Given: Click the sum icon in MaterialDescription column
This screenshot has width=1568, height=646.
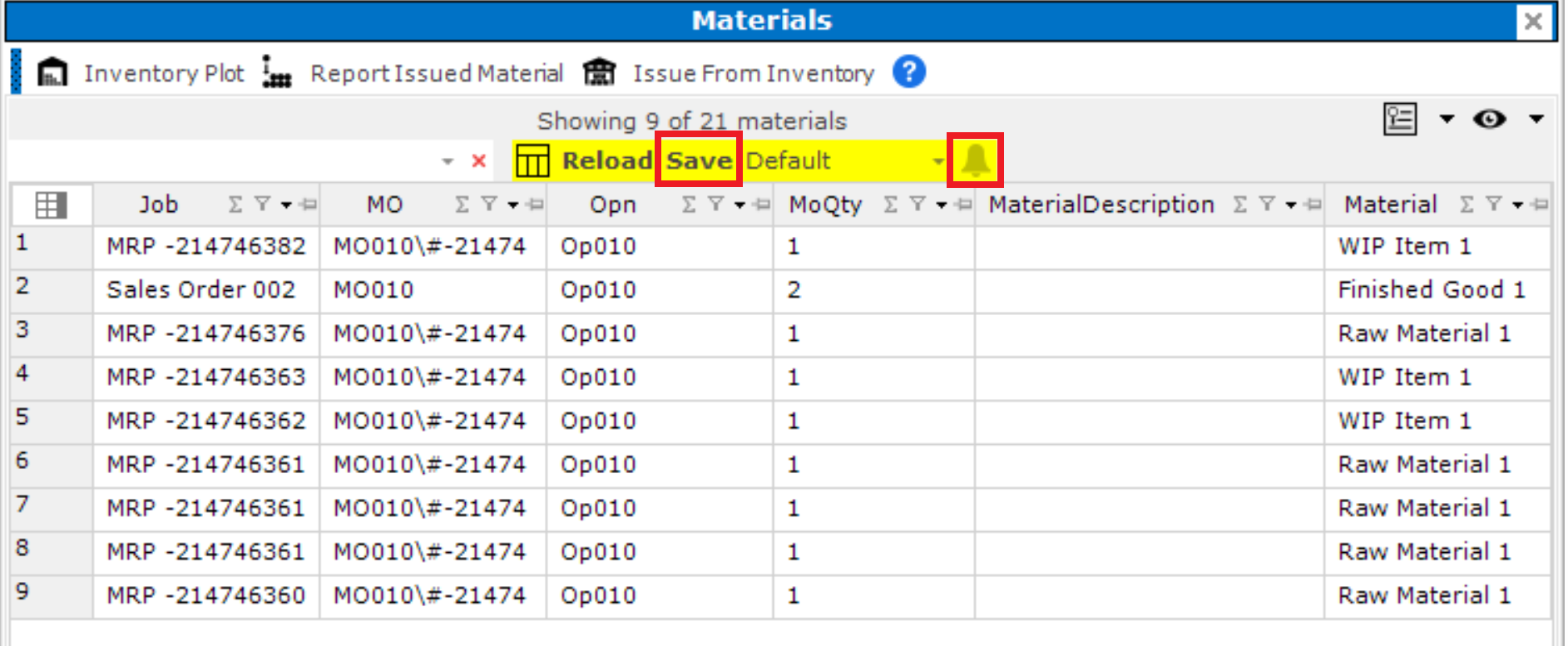Looking at the screenshot, I should 1240,205.
